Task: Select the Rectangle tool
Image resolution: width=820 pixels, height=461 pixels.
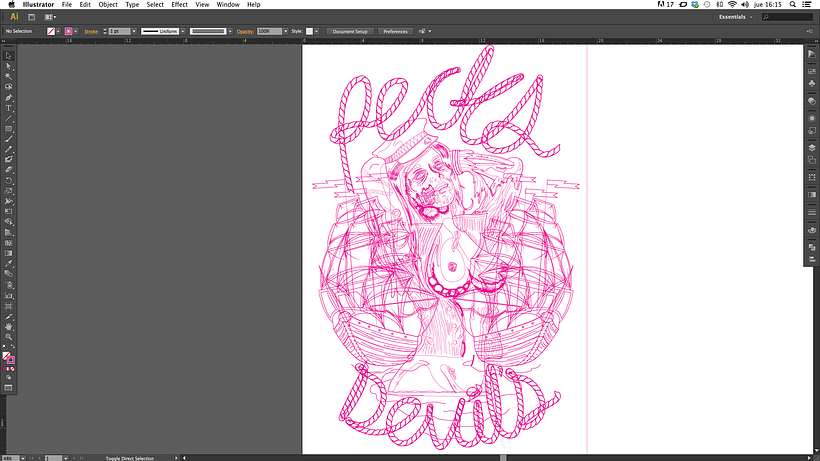Action: click(8, 129)
